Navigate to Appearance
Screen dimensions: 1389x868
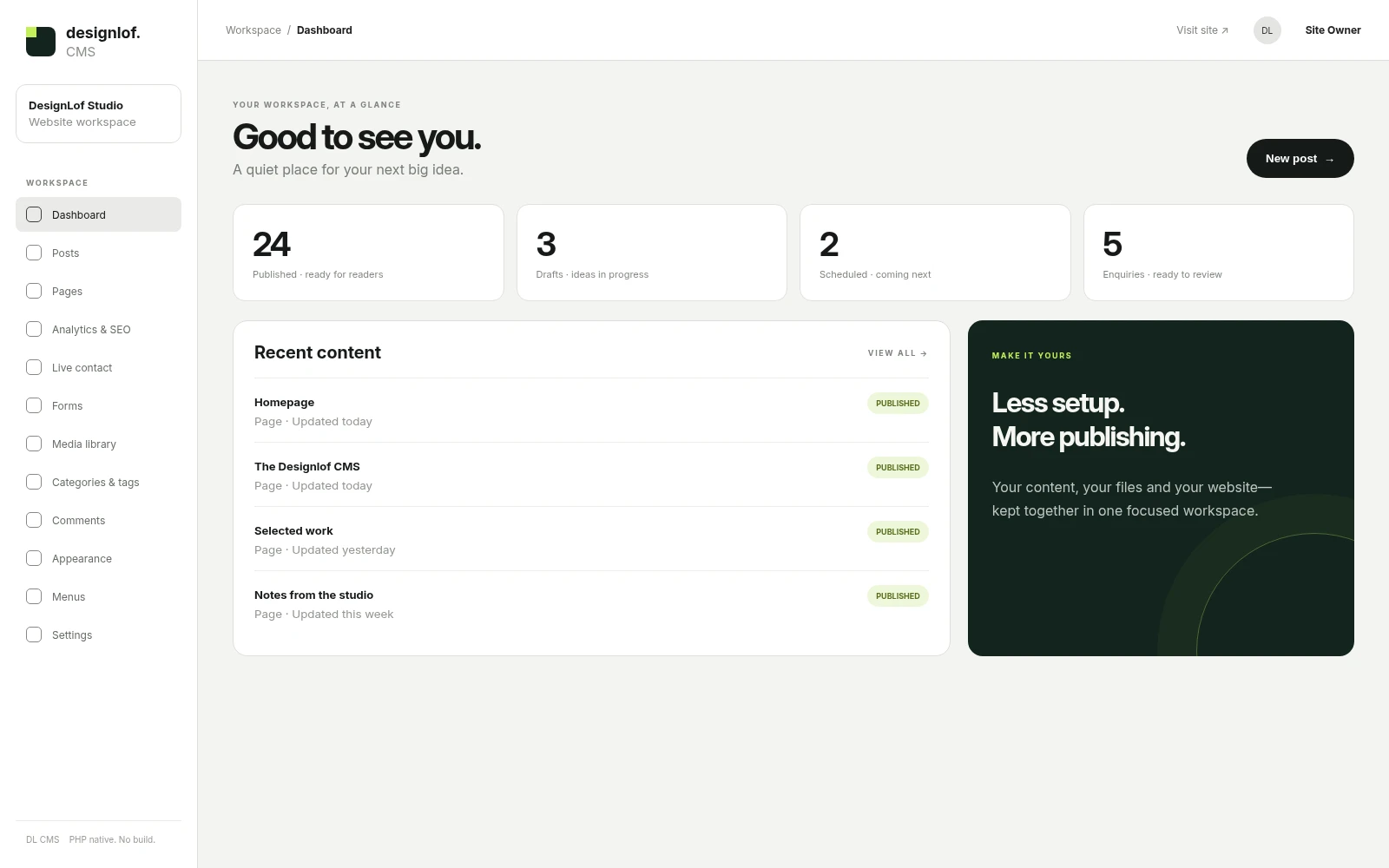coord(98,558)
